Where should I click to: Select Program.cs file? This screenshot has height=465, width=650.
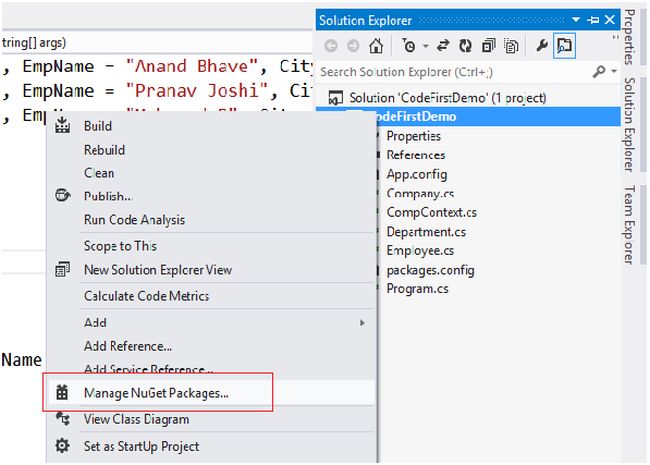pos(417,288)
